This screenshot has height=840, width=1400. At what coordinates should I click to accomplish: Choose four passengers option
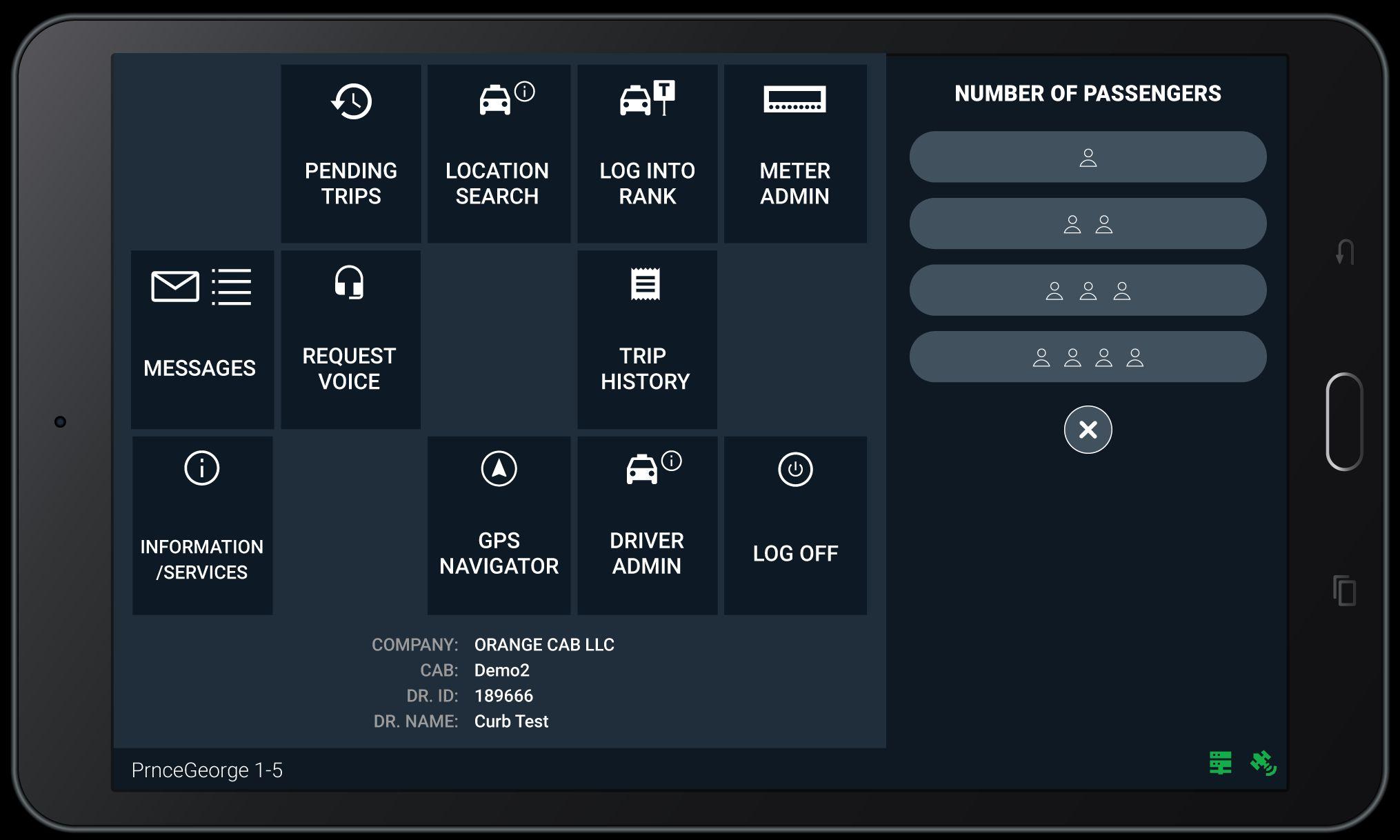click(1088, 357)
